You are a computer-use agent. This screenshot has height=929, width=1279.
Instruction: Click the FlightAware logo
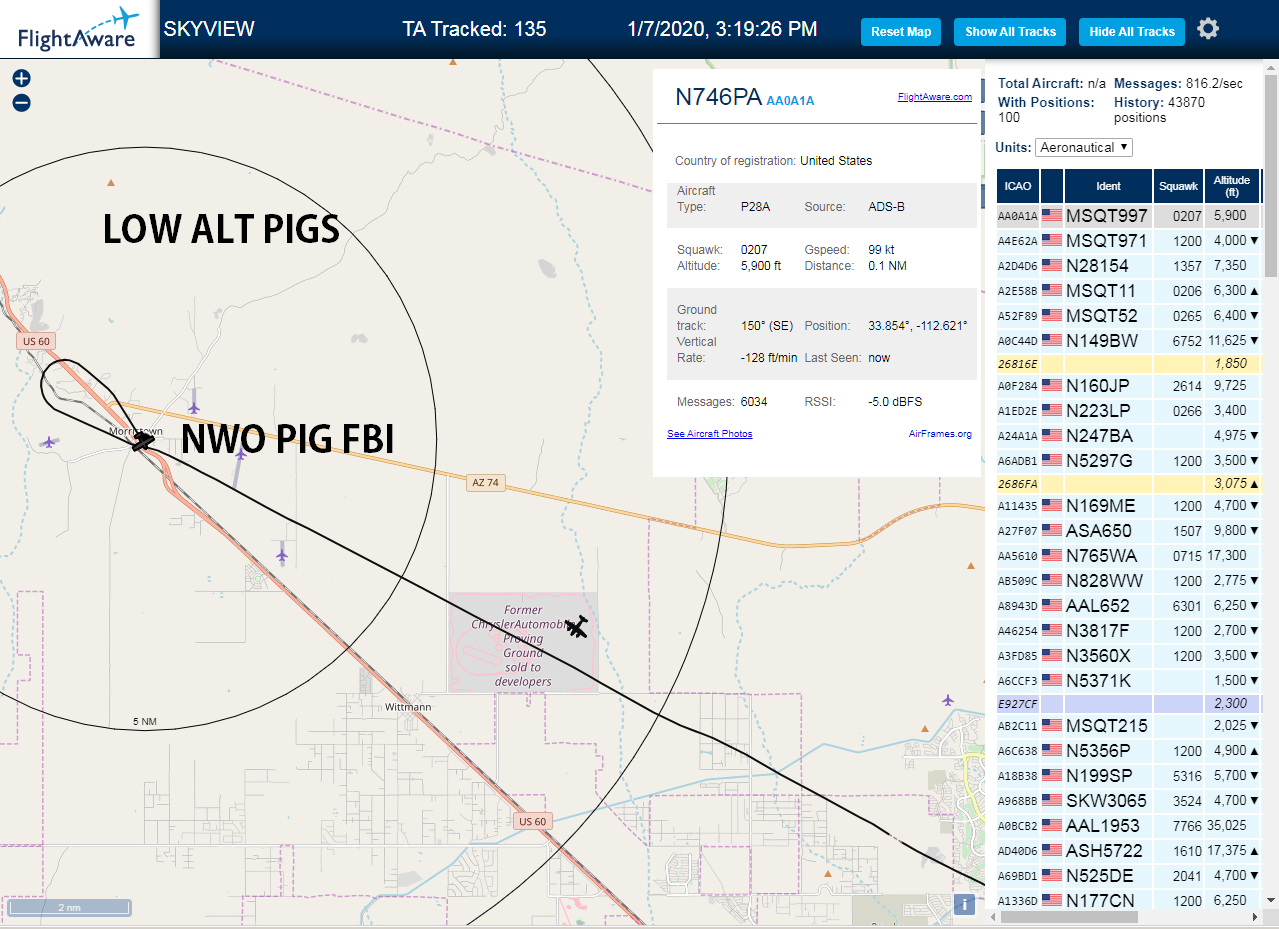point(79,28)
